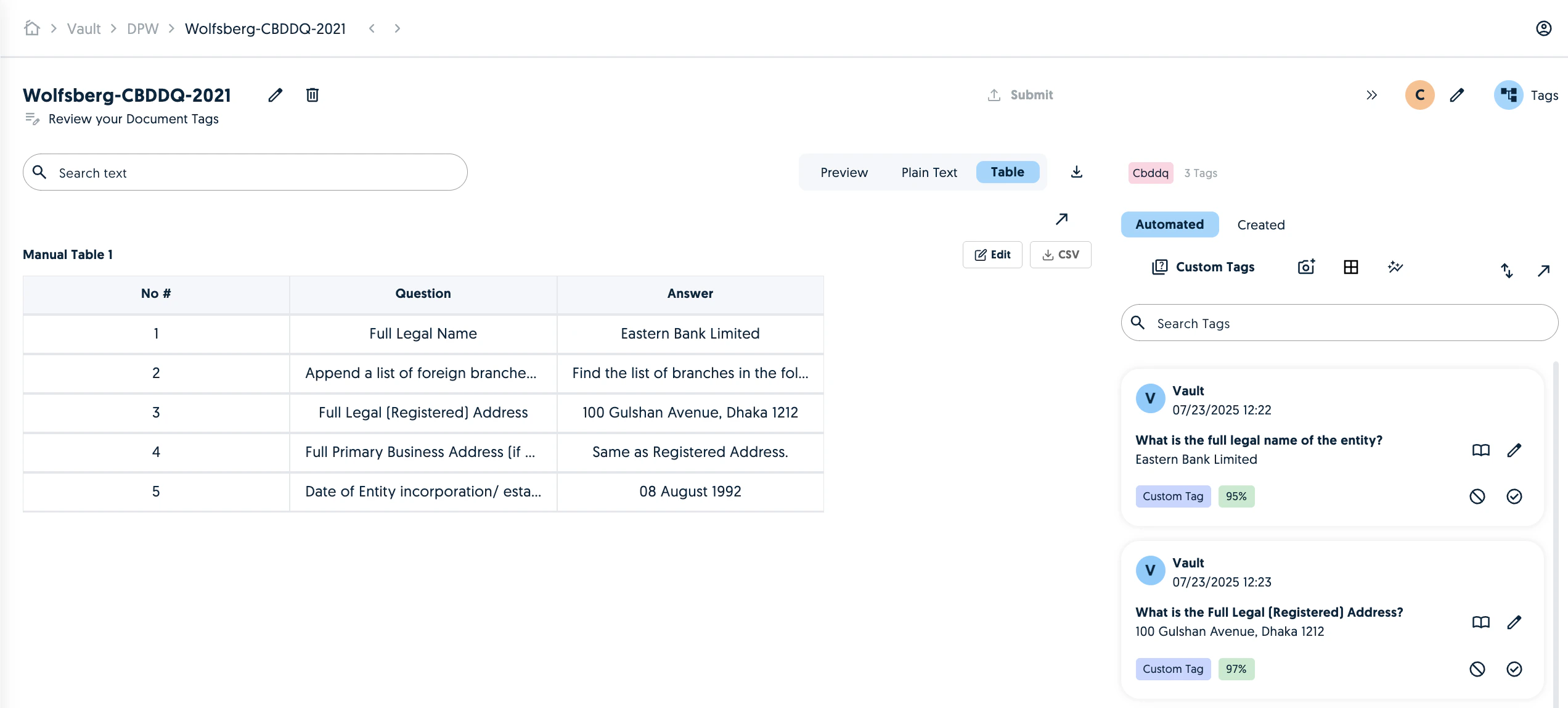Click '100 Gulshan Avenue, Dhaka 1212' table cell

tap(690, 413)
